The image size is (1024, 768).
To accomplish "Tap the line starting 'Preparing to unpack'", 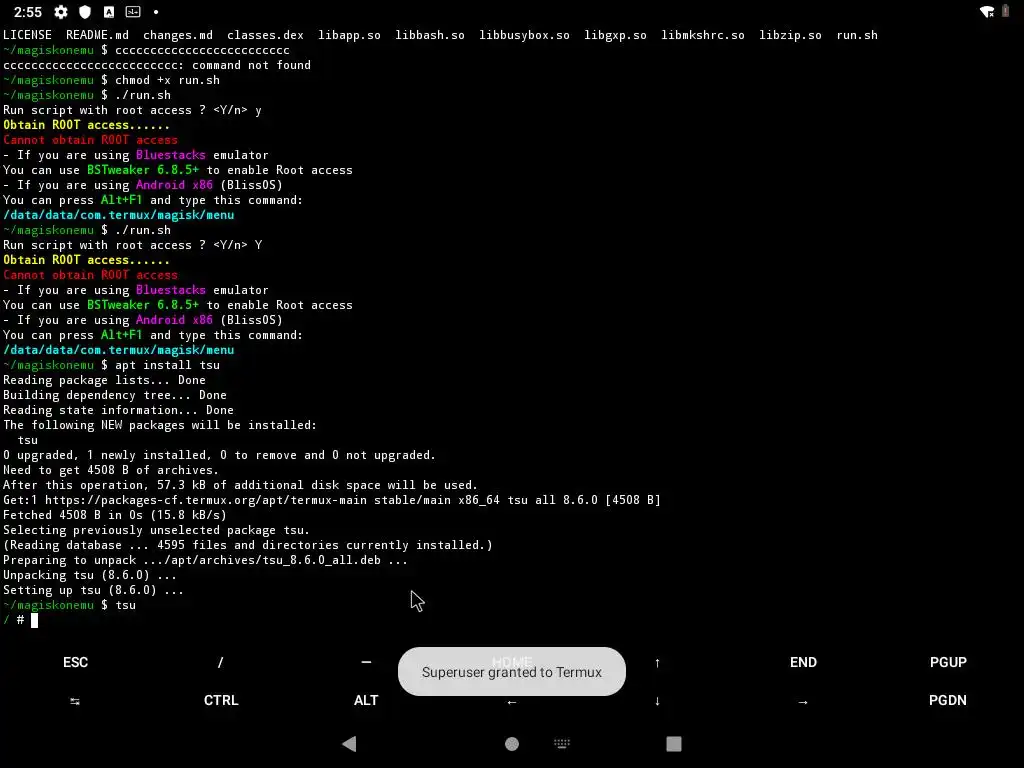I will (x=205, y=560).
